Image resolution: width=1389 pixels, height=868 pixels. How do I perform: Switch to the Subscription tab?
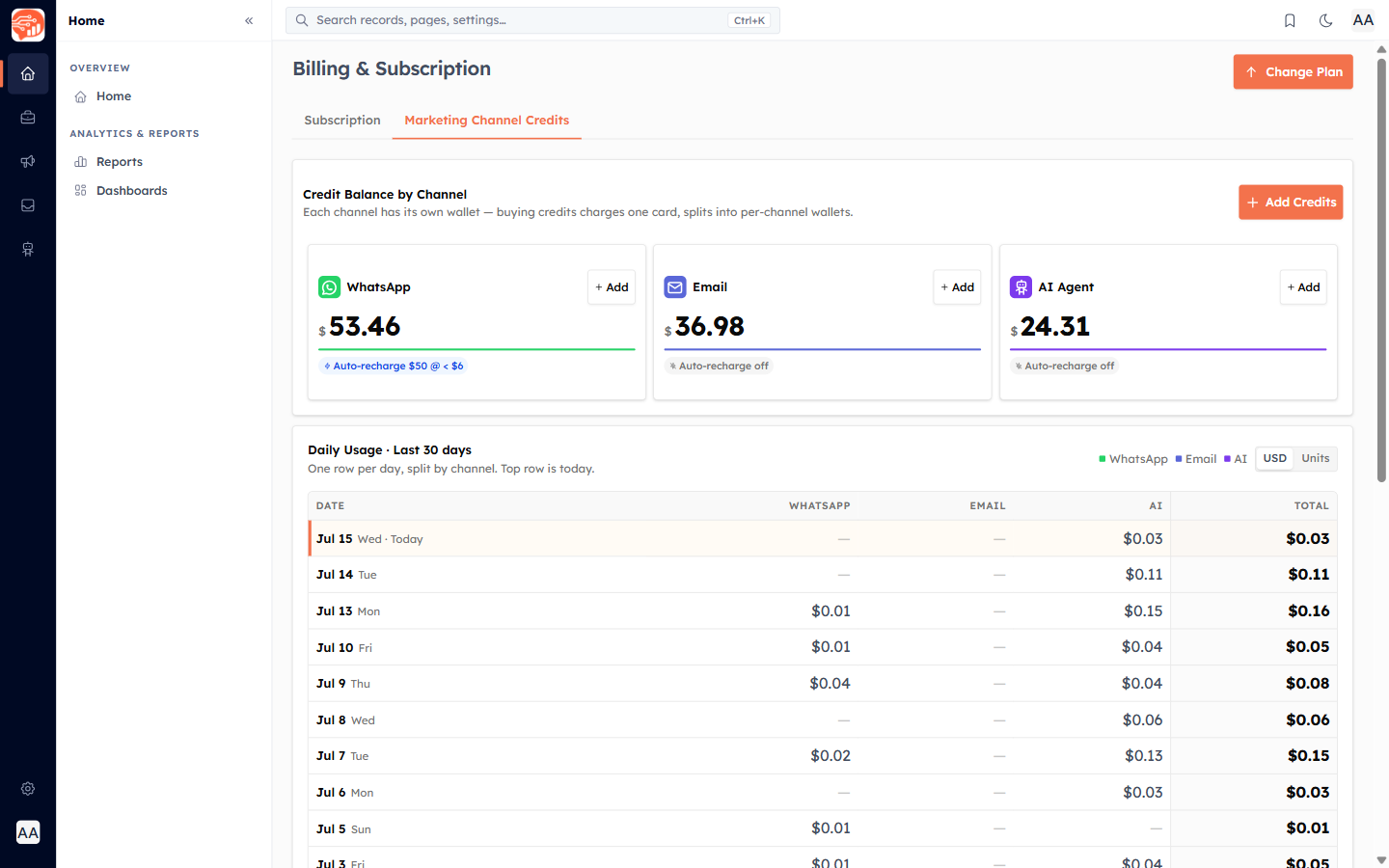click(342, 121)
